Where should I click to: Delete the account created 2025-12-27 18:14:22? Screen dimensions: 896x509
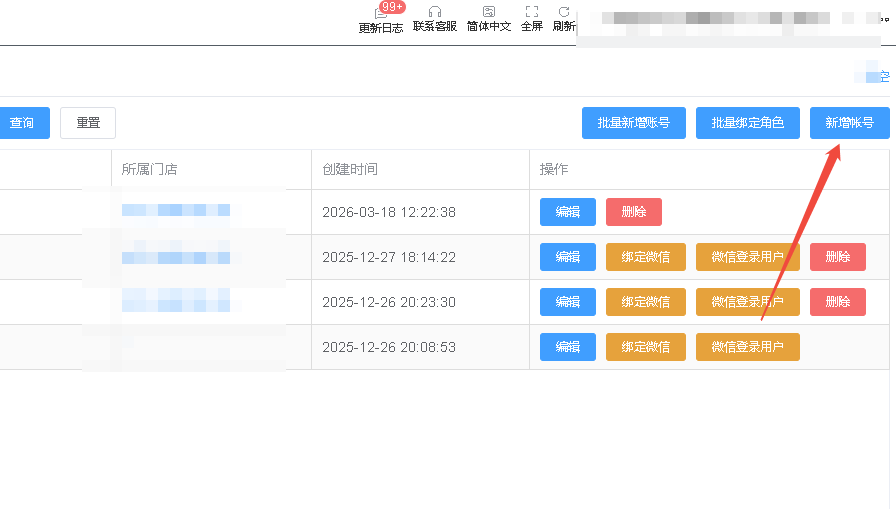837,257
